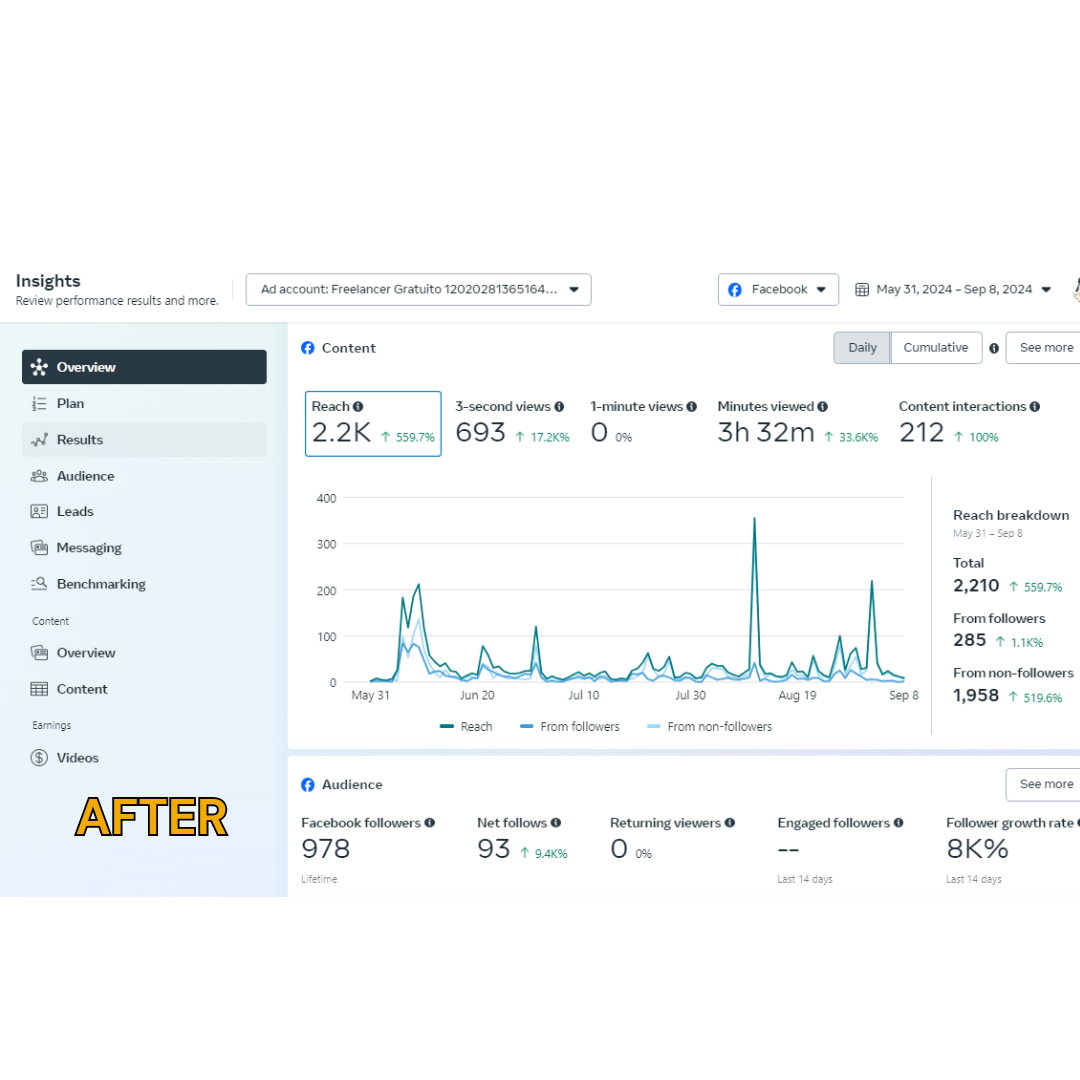
Task: Open Overview in the sidebar top section
Action: (x=144, y=366)
